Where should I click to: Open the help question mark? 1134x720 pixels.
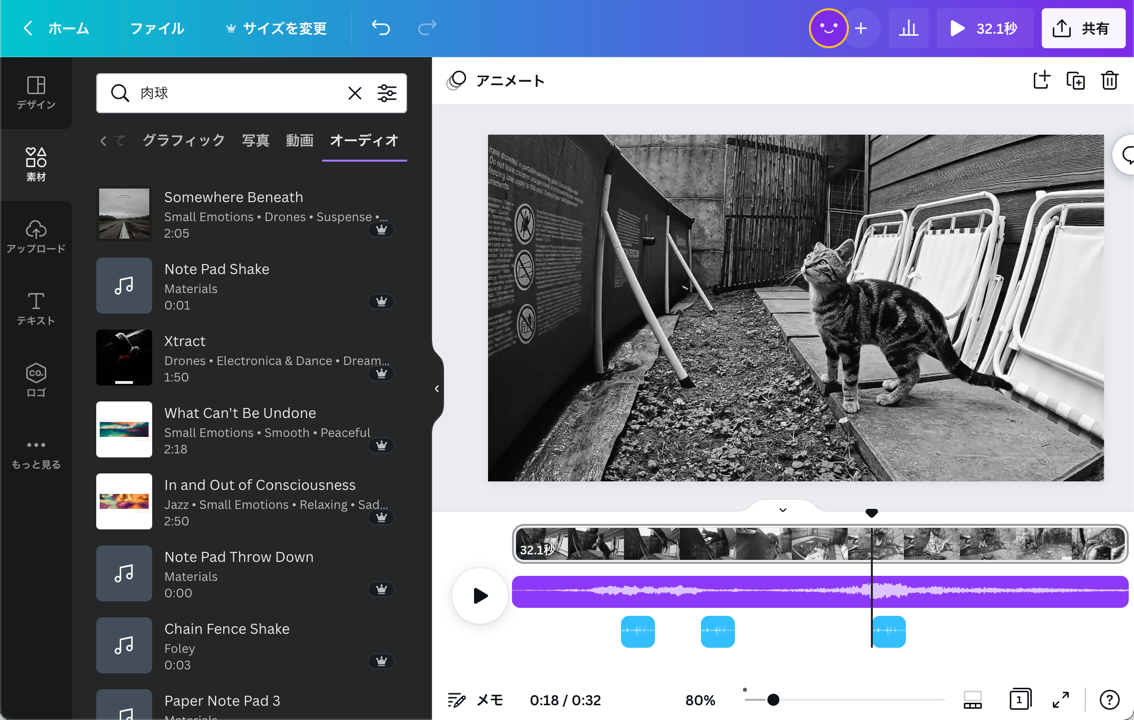pos(1109,700)
